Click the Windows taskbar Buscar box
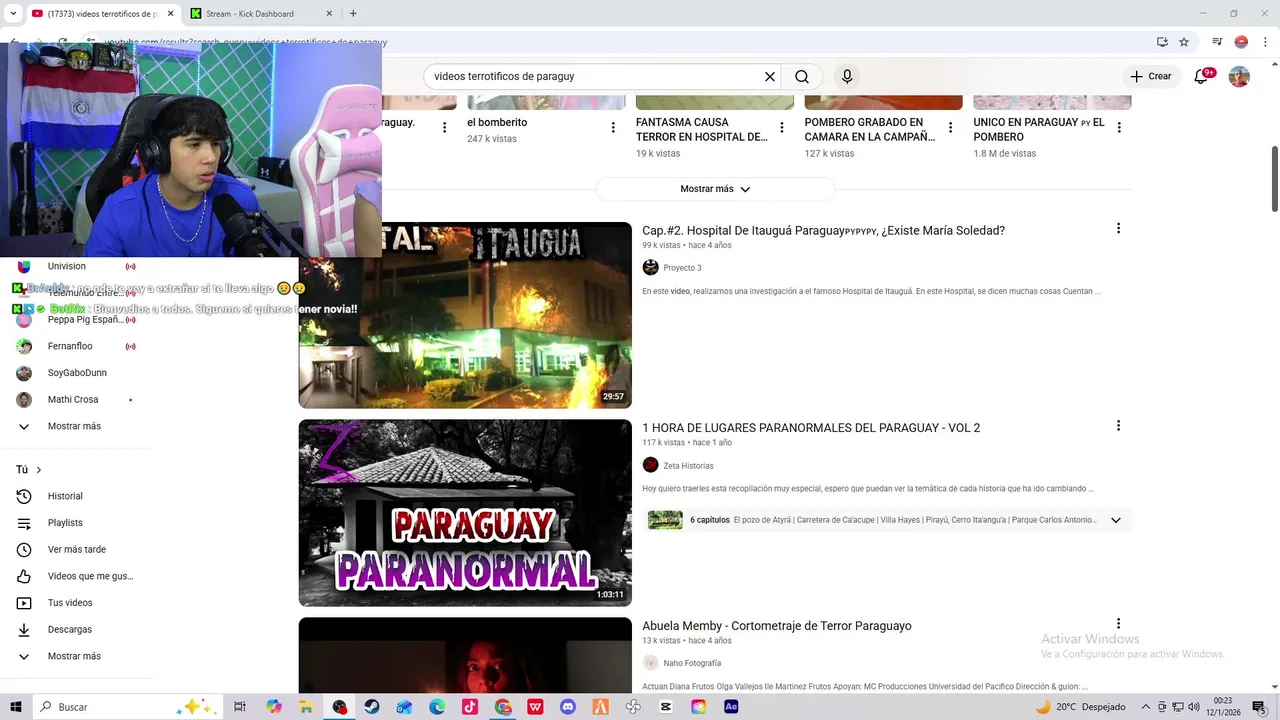This screenshot has width=1280, height=720. click(127, 707)
